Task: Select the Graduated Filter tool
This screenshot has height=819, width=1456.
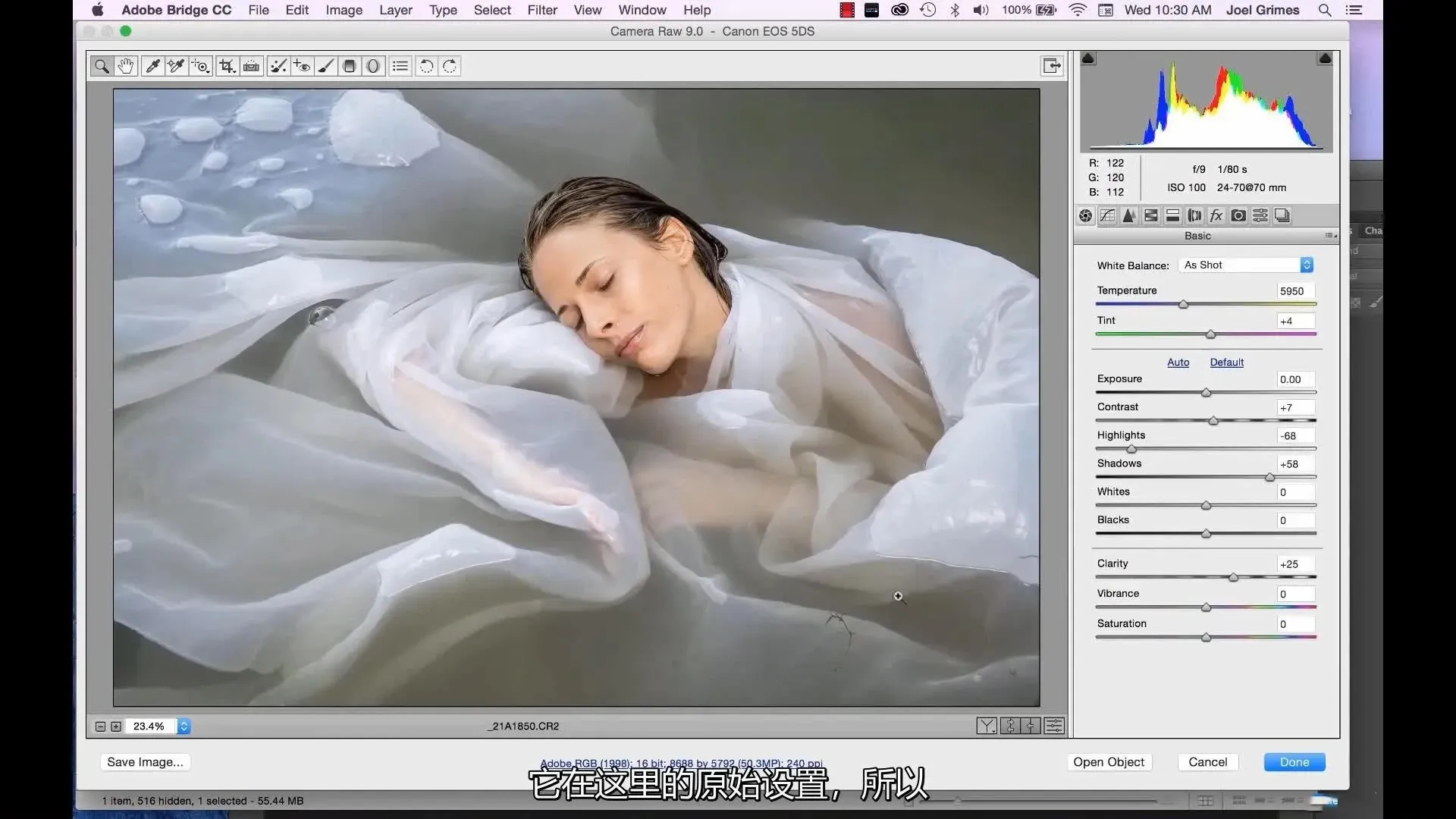Action: point(349,66)
